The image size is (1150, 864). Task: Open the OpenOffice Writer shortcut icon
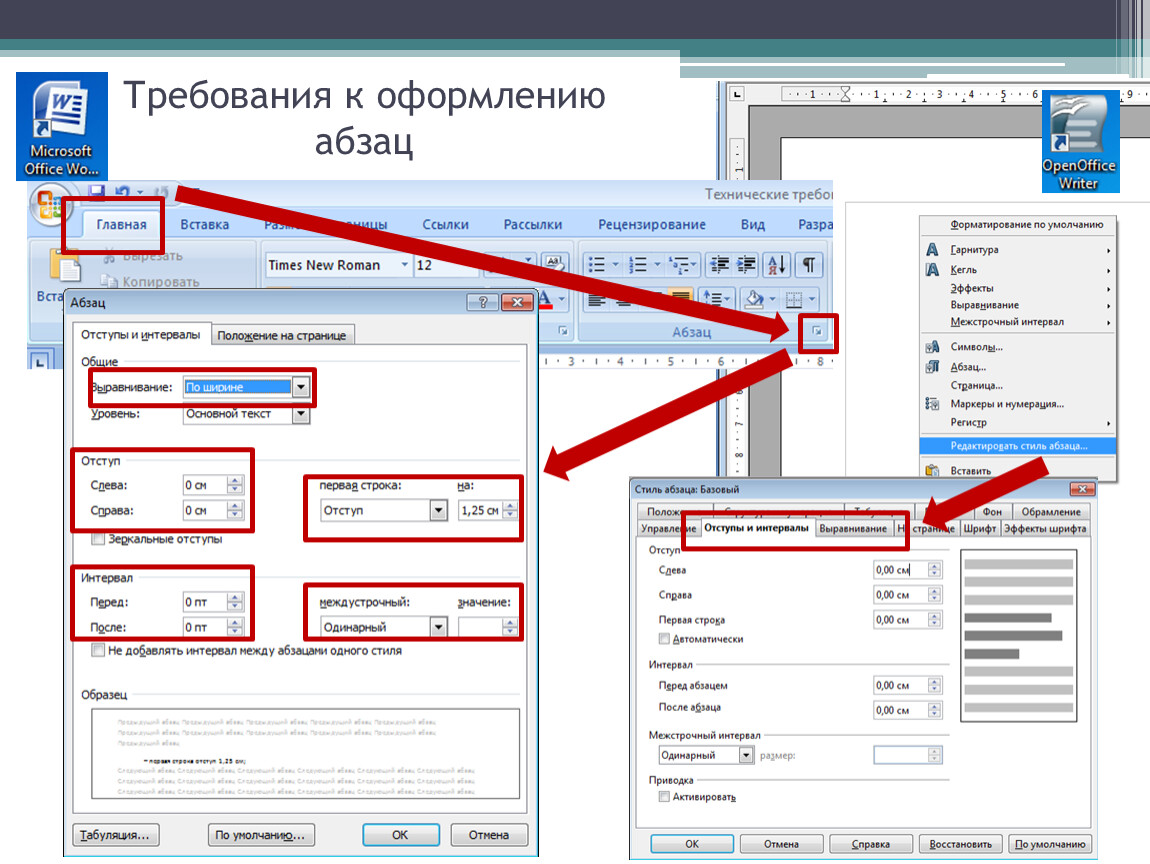tap(1080, 141)
